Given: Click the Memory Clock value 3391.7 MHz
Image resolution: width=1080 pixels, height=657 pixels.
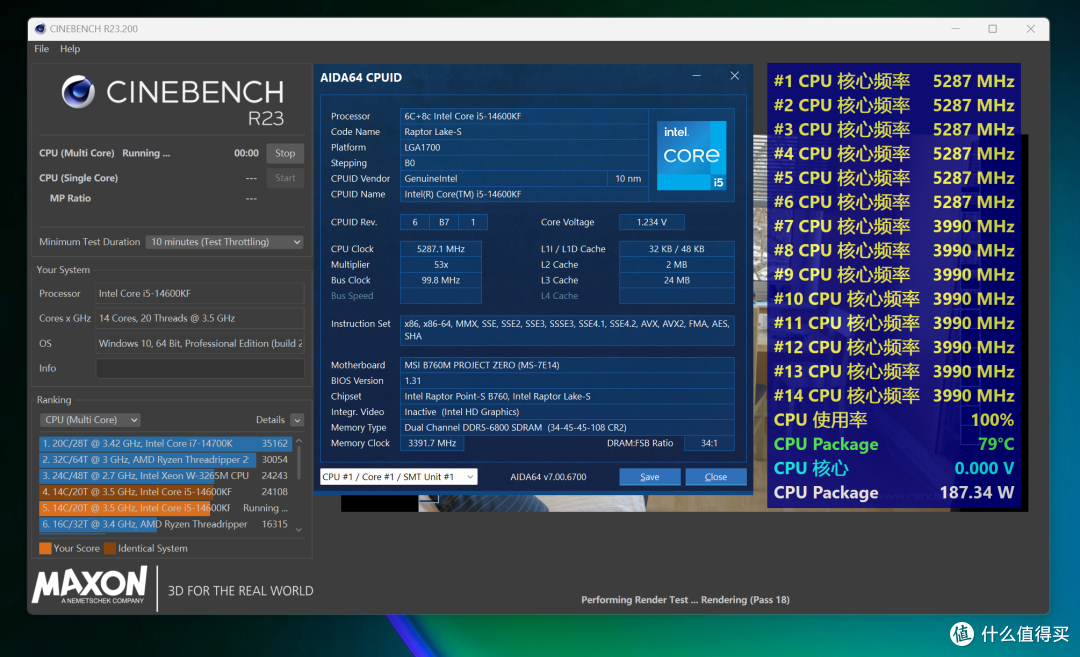Looking at the screenshot, I should 432,443.
